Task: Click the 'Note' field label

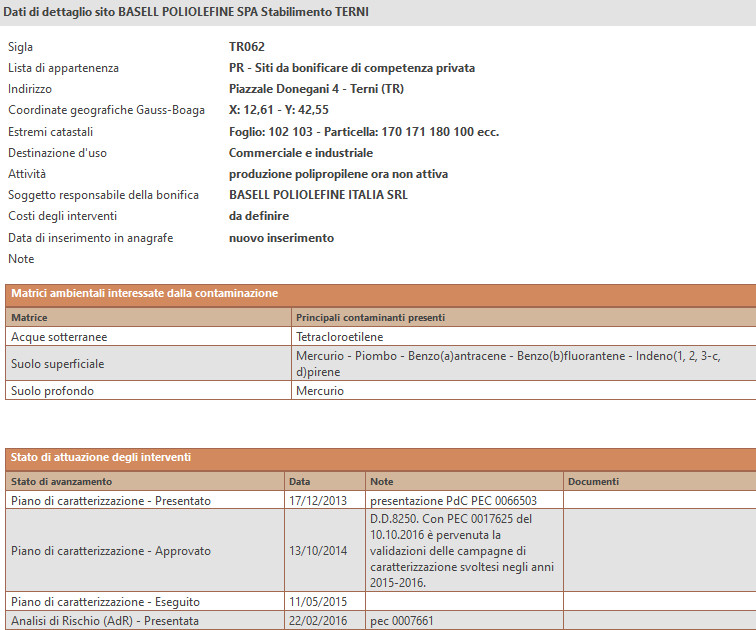Action: click(x=21, y=259)
